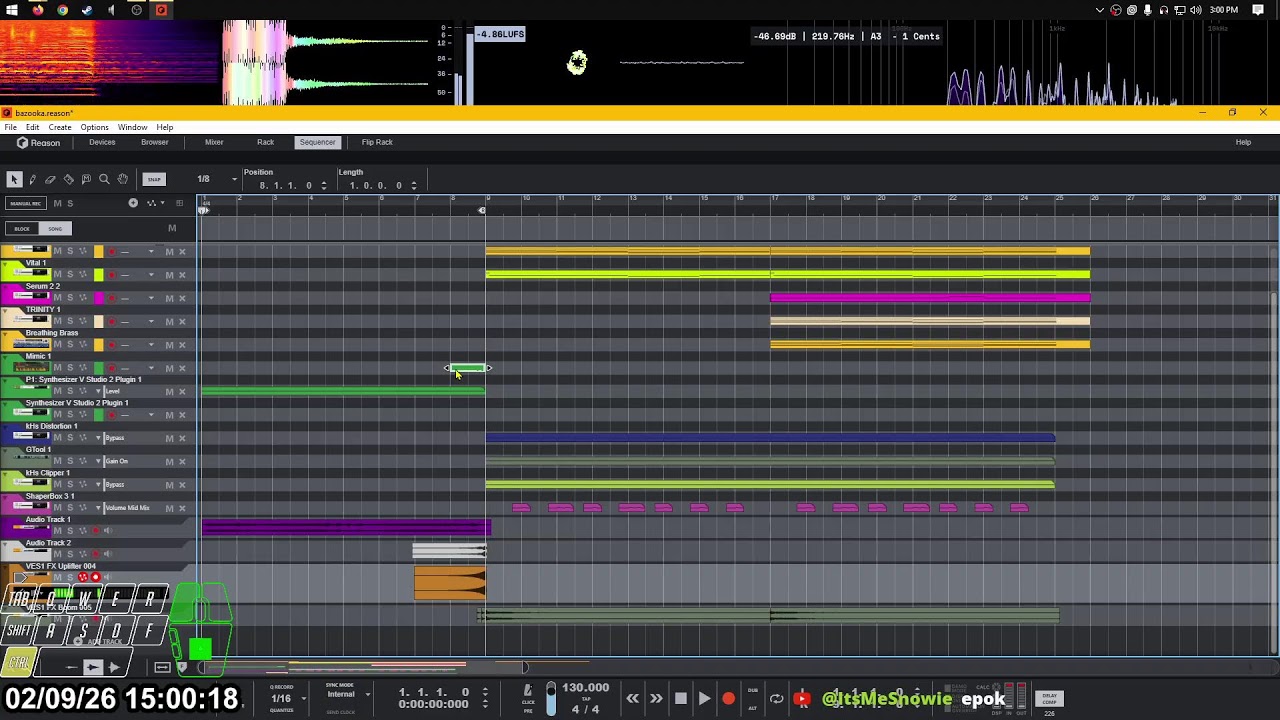Click the Help button at toolbar right
1280x720 pixels.
click(x=1243, y=142)
